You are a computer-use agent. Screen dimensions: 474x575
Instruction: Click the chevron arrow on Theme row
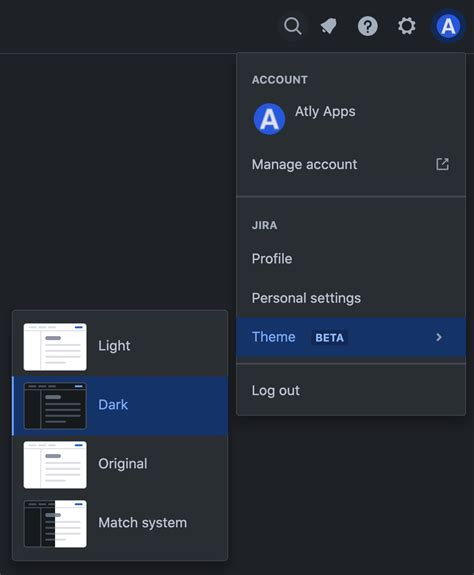point(439,337)
